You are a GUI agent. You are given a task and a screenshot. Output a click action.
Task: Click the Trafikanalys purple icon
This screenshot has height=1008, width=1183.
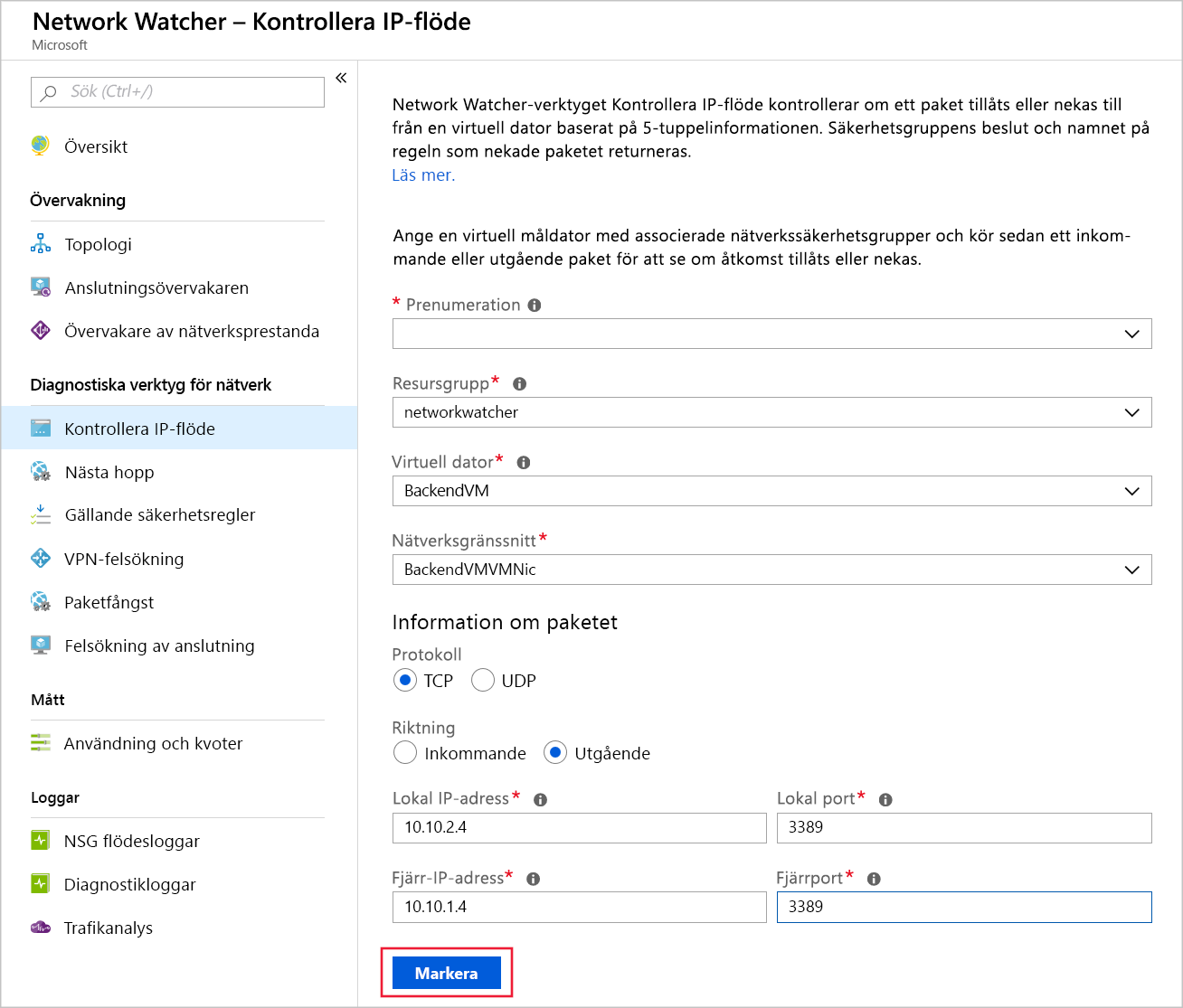41,927
